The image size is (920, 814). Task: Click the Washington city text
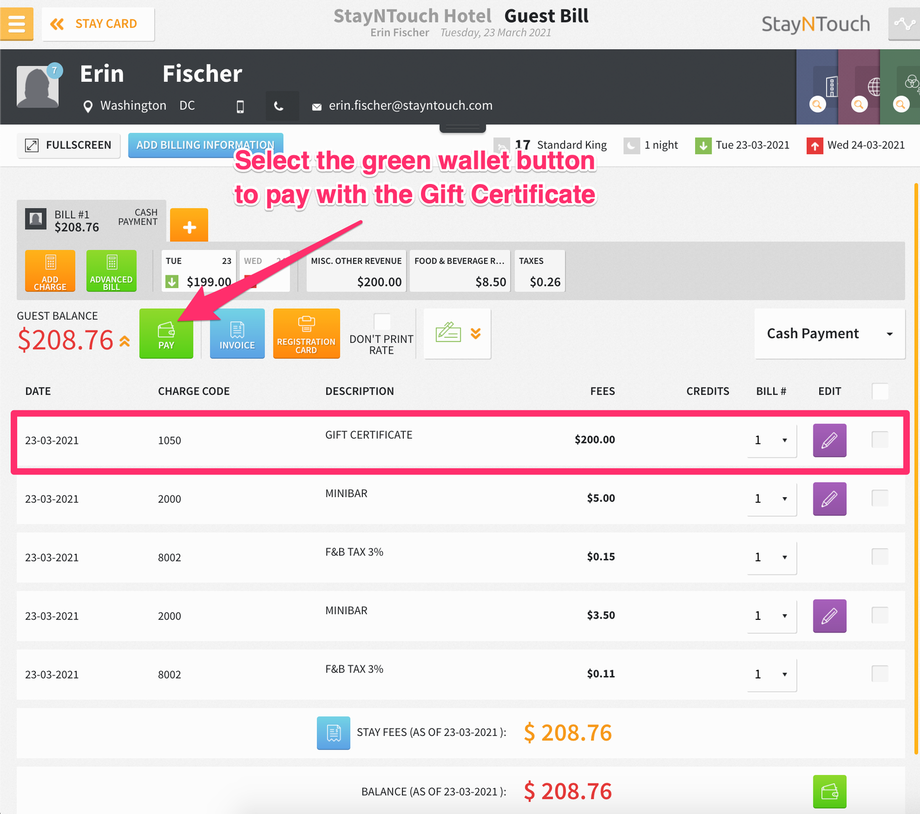[x=133, y=106]
